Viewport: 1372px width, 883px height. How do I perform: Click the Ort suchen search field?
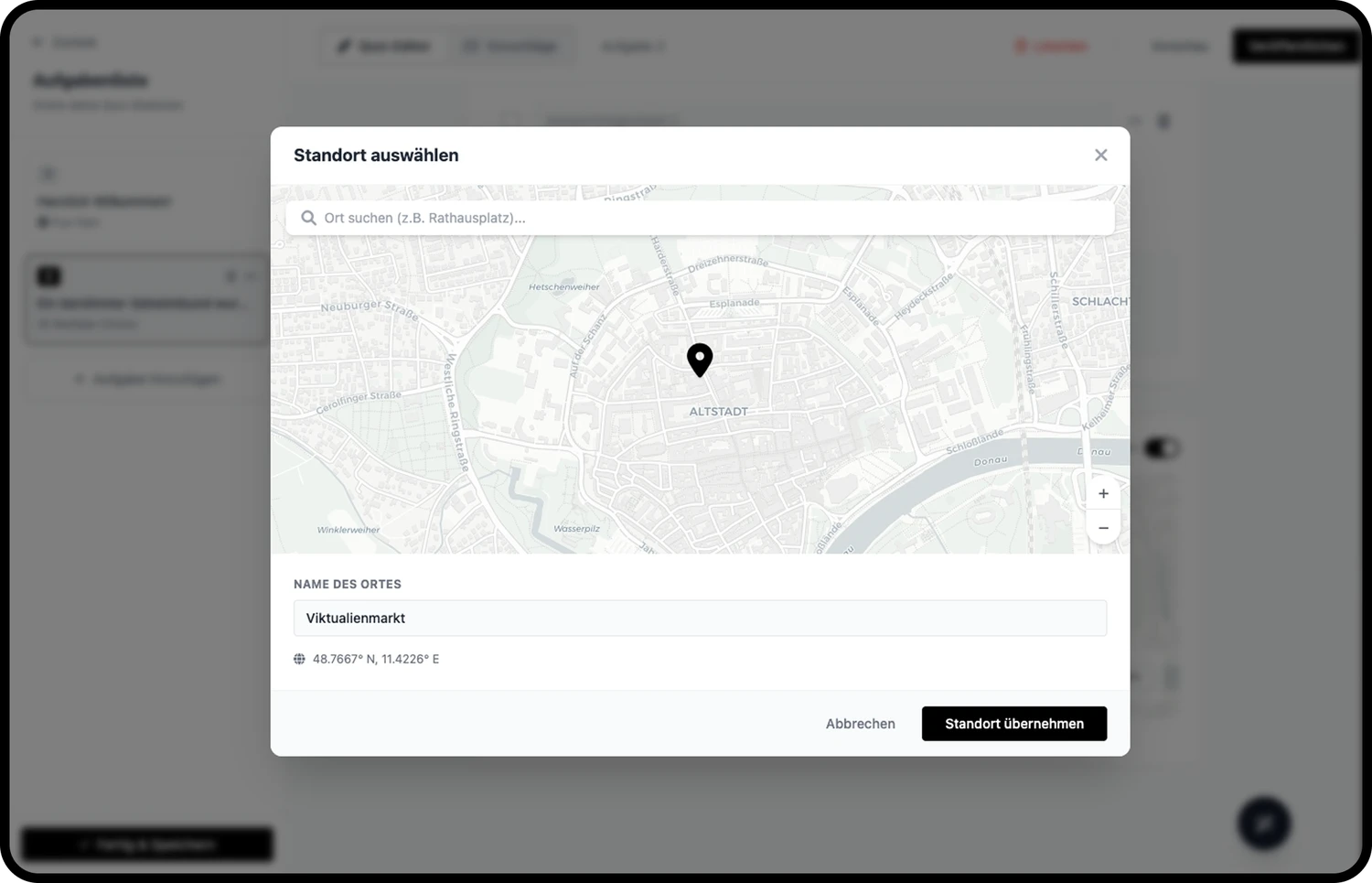[x=700, y=218]
